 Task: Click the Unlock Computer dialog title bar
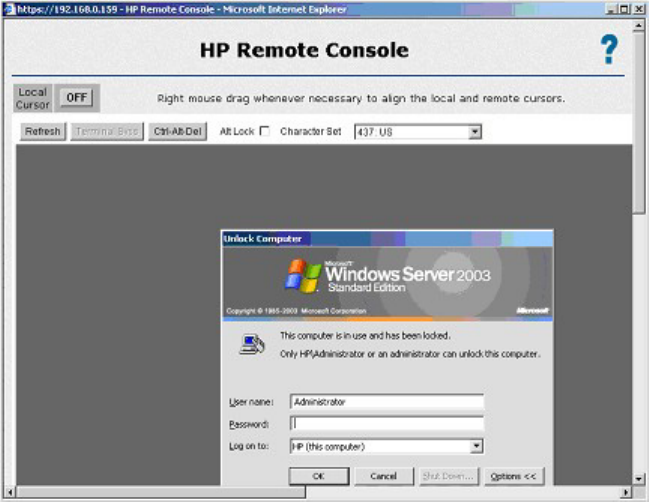tap(387, 239)
